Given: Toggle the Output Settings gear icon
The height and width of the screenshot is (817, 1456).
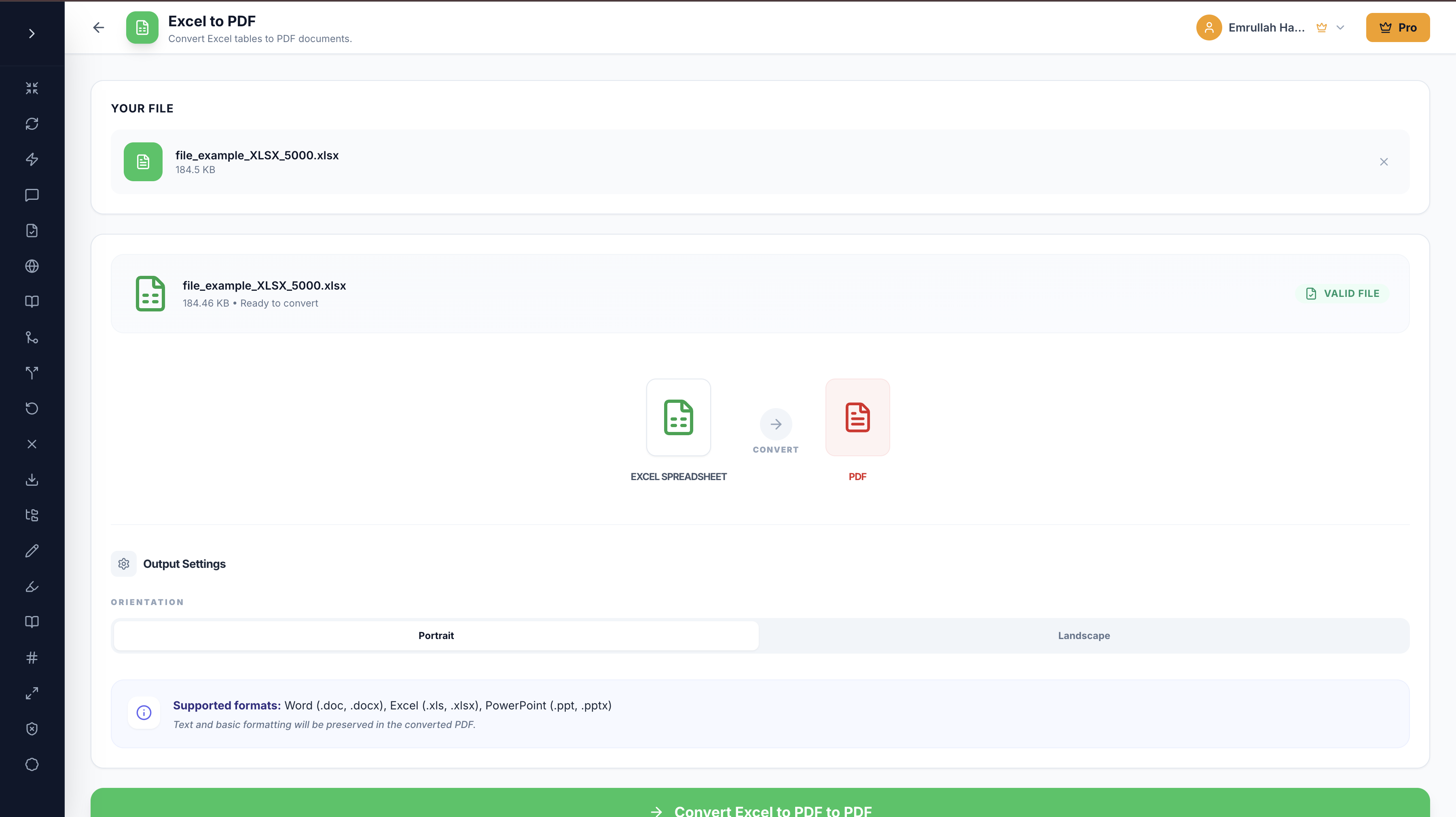Looking at the screenshot, I should (123, 564).
